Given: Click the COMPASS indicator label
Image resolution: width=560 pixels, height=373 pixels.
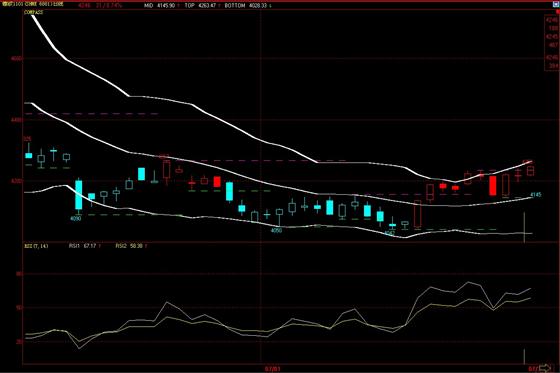Looking at the screenshot, I should [34, 12].
